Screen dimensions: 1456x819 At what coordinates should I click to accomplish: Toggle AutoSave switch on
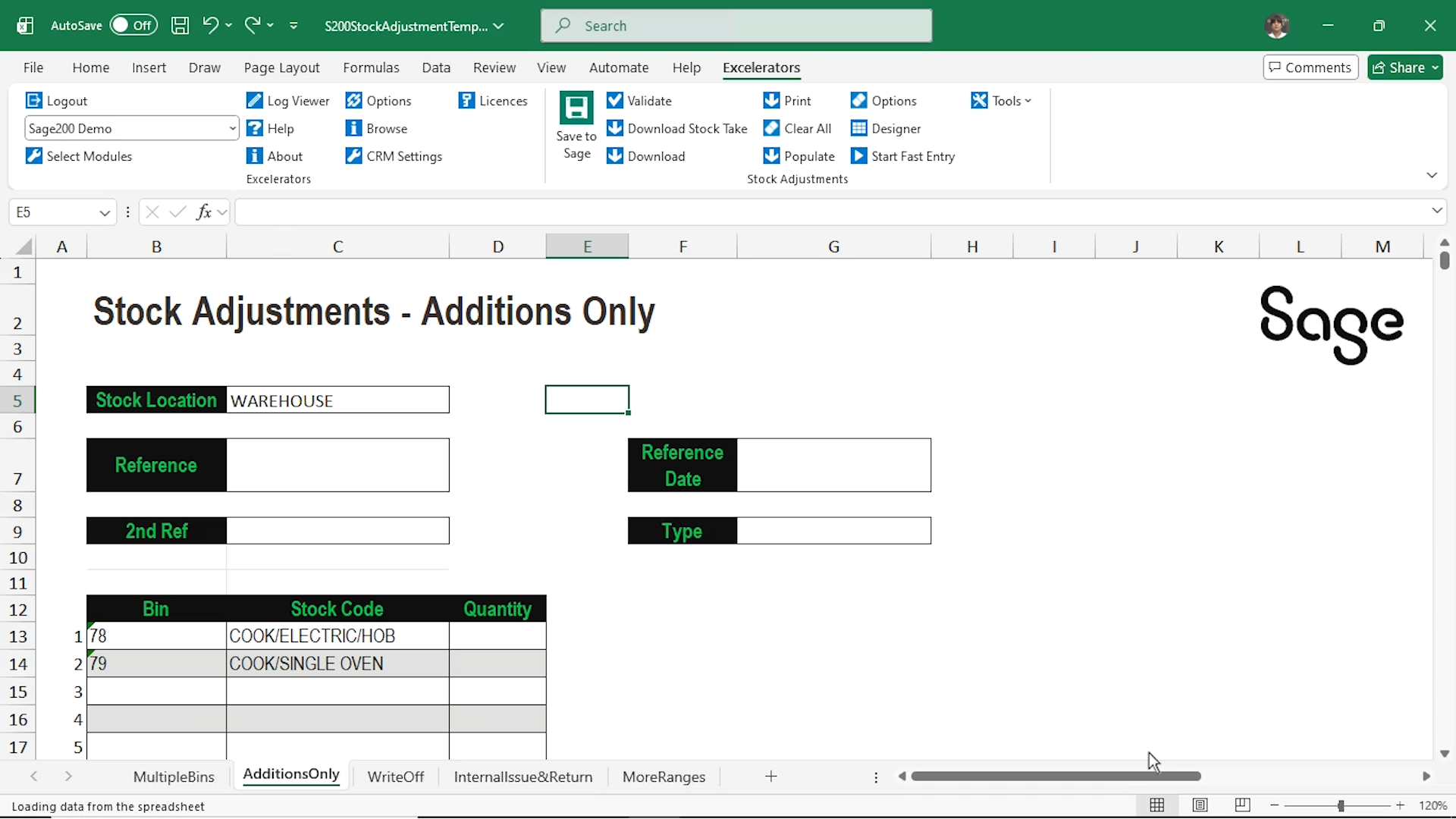pyautogui.click(x=133, y=26)
